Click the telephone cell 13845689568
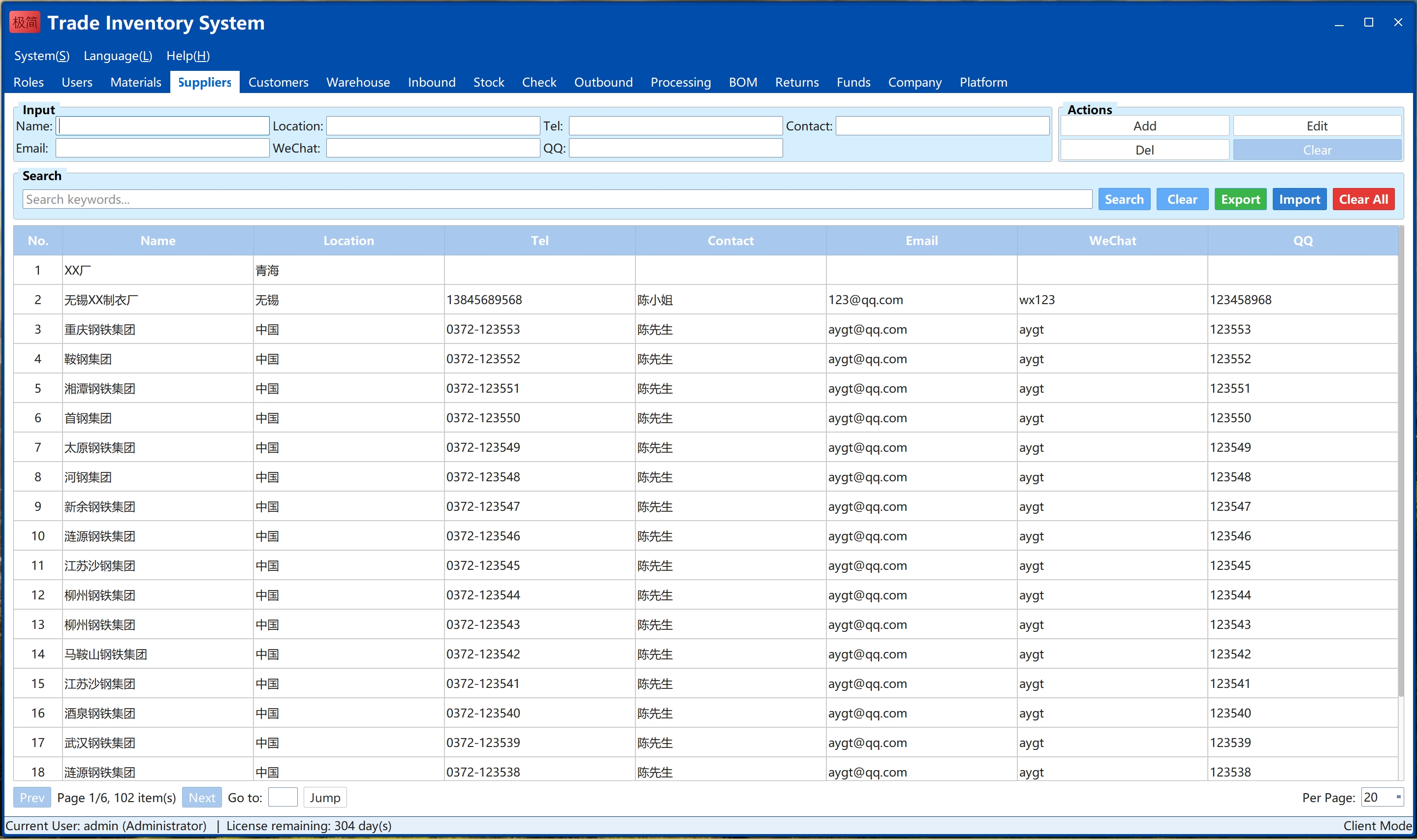 539,299
